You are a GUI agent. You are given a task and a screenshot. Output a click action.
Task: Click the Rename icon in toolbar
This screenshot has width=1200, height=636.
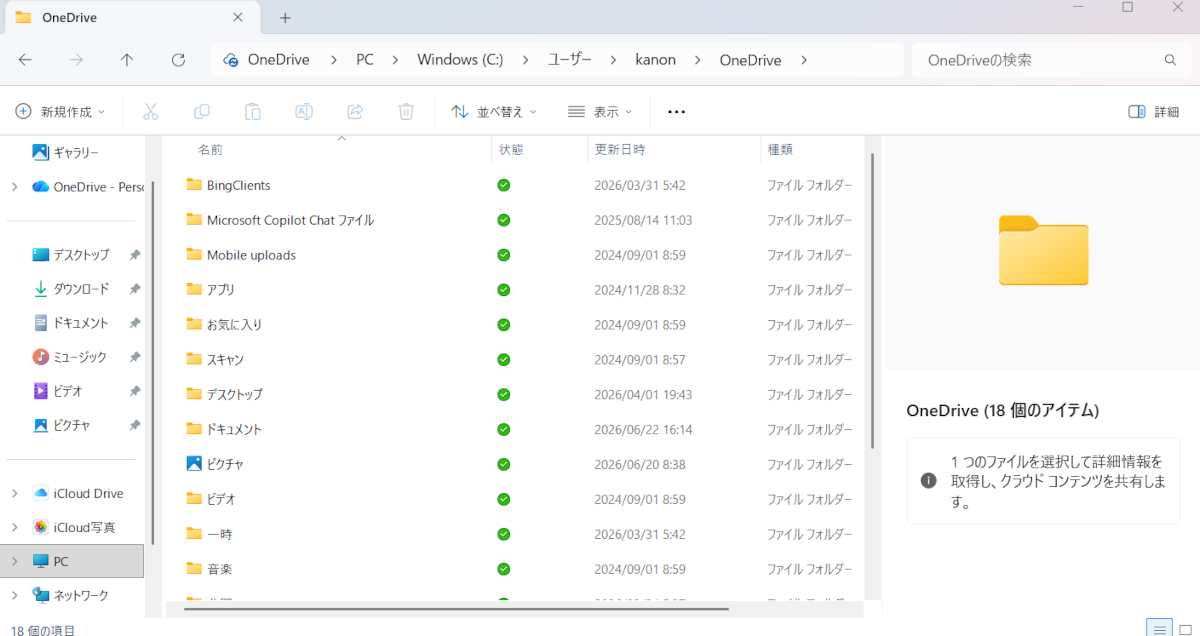click(304, 112)
